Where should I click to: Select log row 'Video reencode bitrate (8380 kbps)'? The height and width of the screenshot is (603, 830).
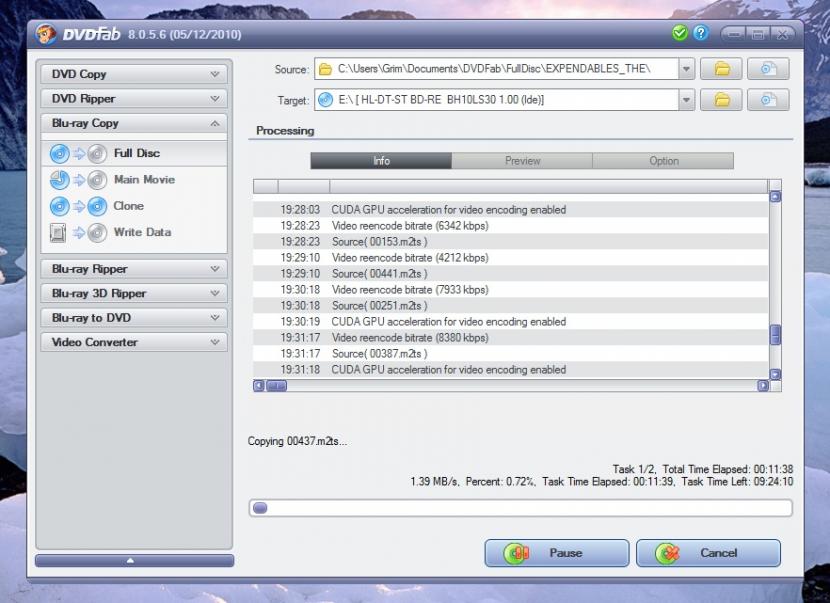(511, 338)
